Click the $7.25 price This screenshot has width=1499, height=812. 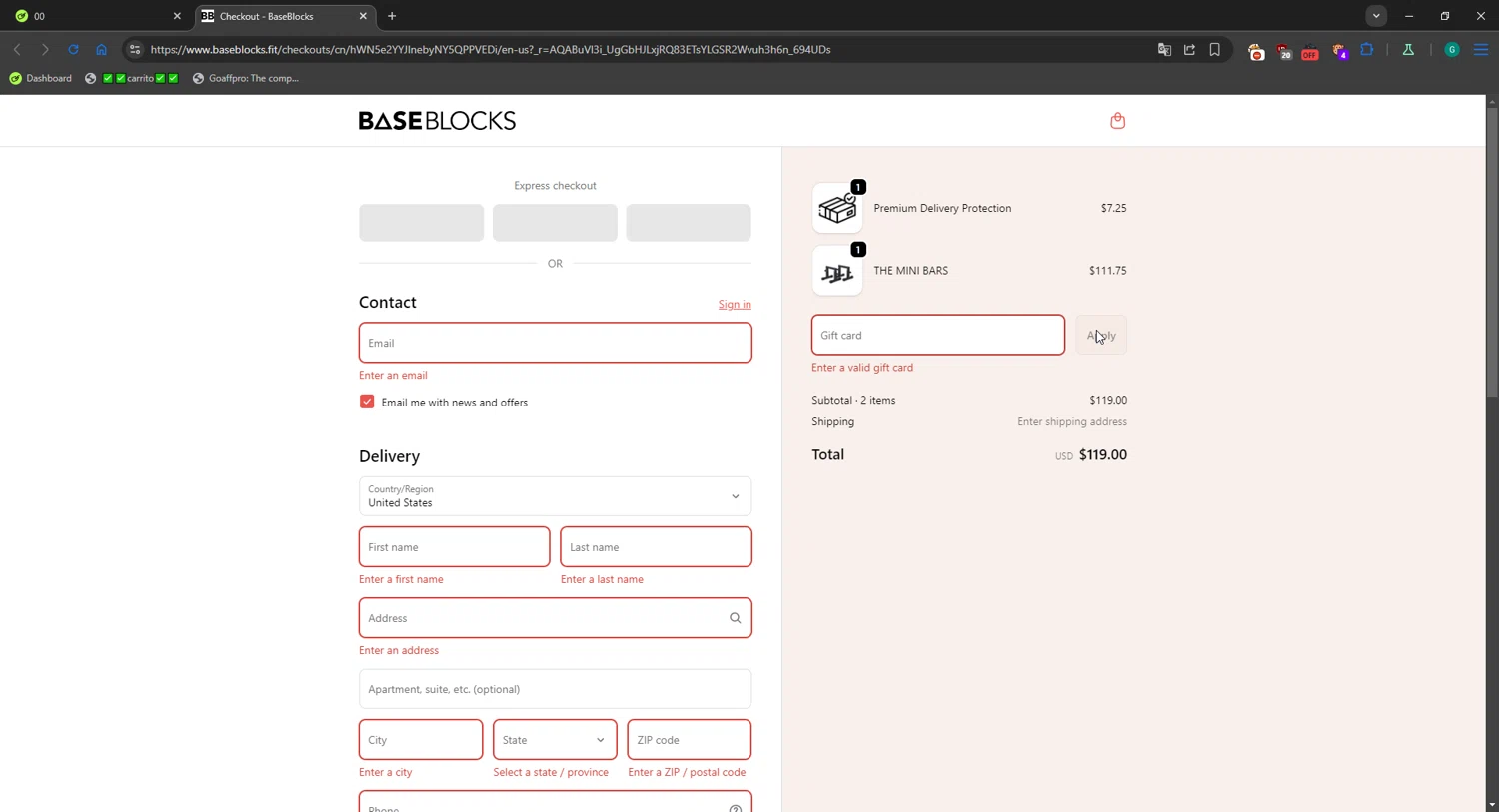(x=1113, y=208)
